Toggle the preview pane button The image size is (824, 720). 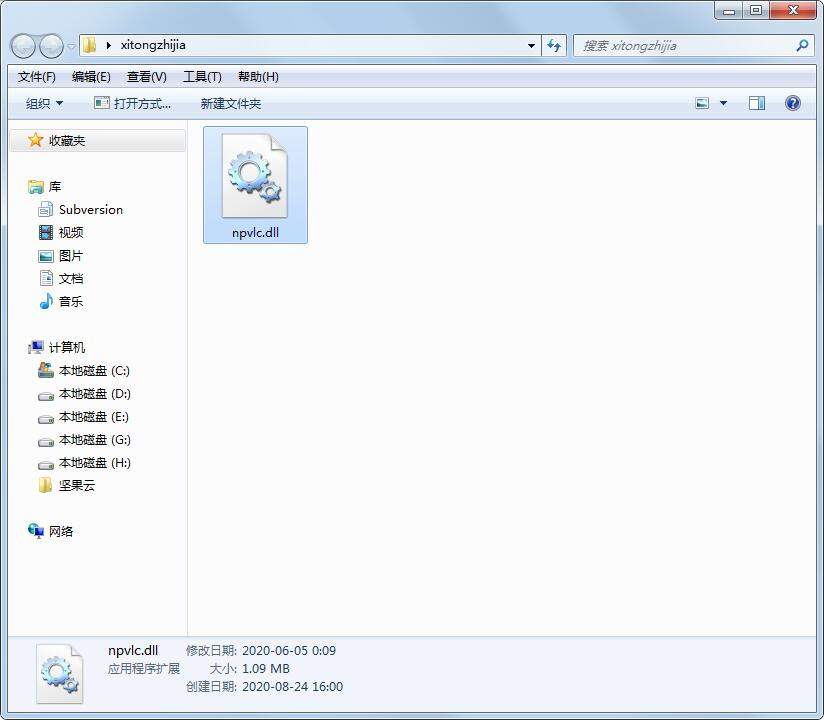click(757, 102)
